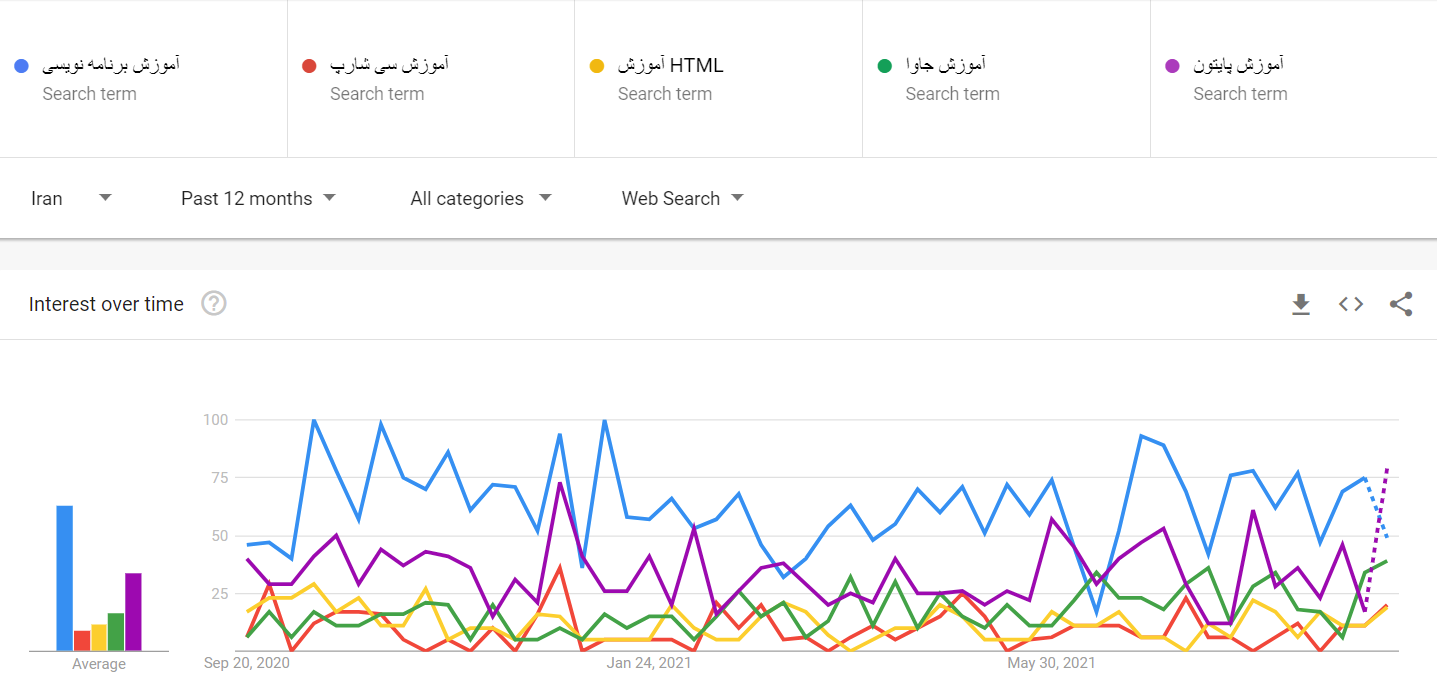Click the purple dot of fifth term
Screen dimensions: 1437x682
click(x=1172, y=66)
